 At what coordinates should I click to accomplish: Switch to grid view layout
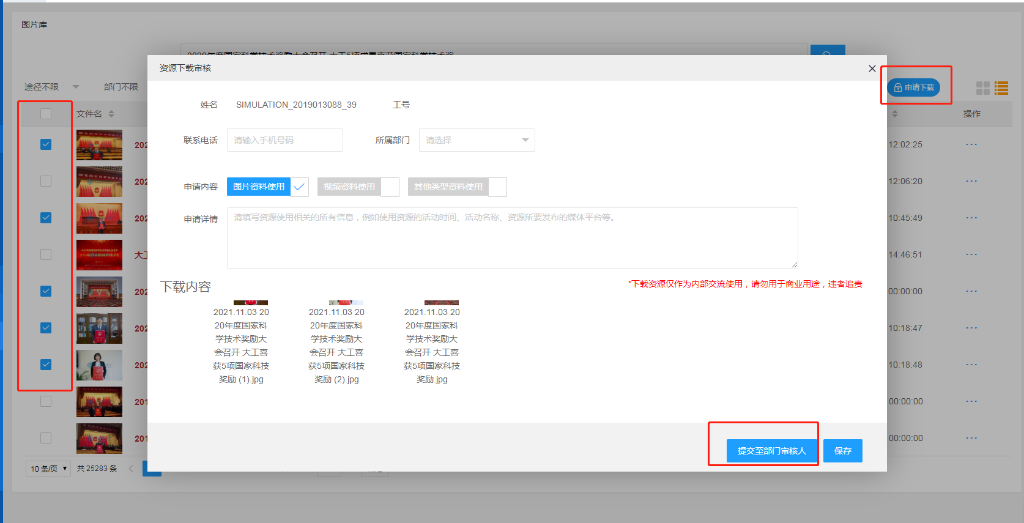point(983,88)
